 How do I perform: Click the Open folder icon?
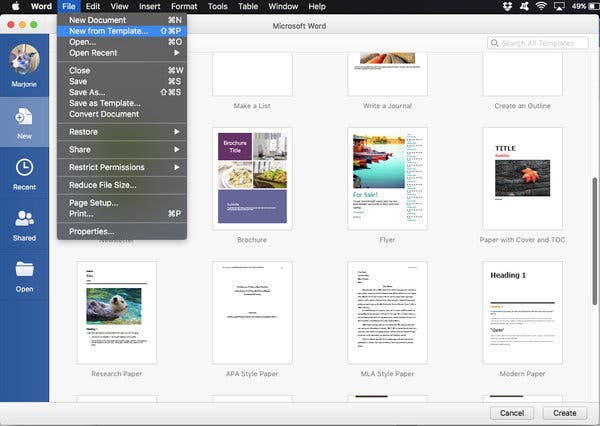[24, 269]
